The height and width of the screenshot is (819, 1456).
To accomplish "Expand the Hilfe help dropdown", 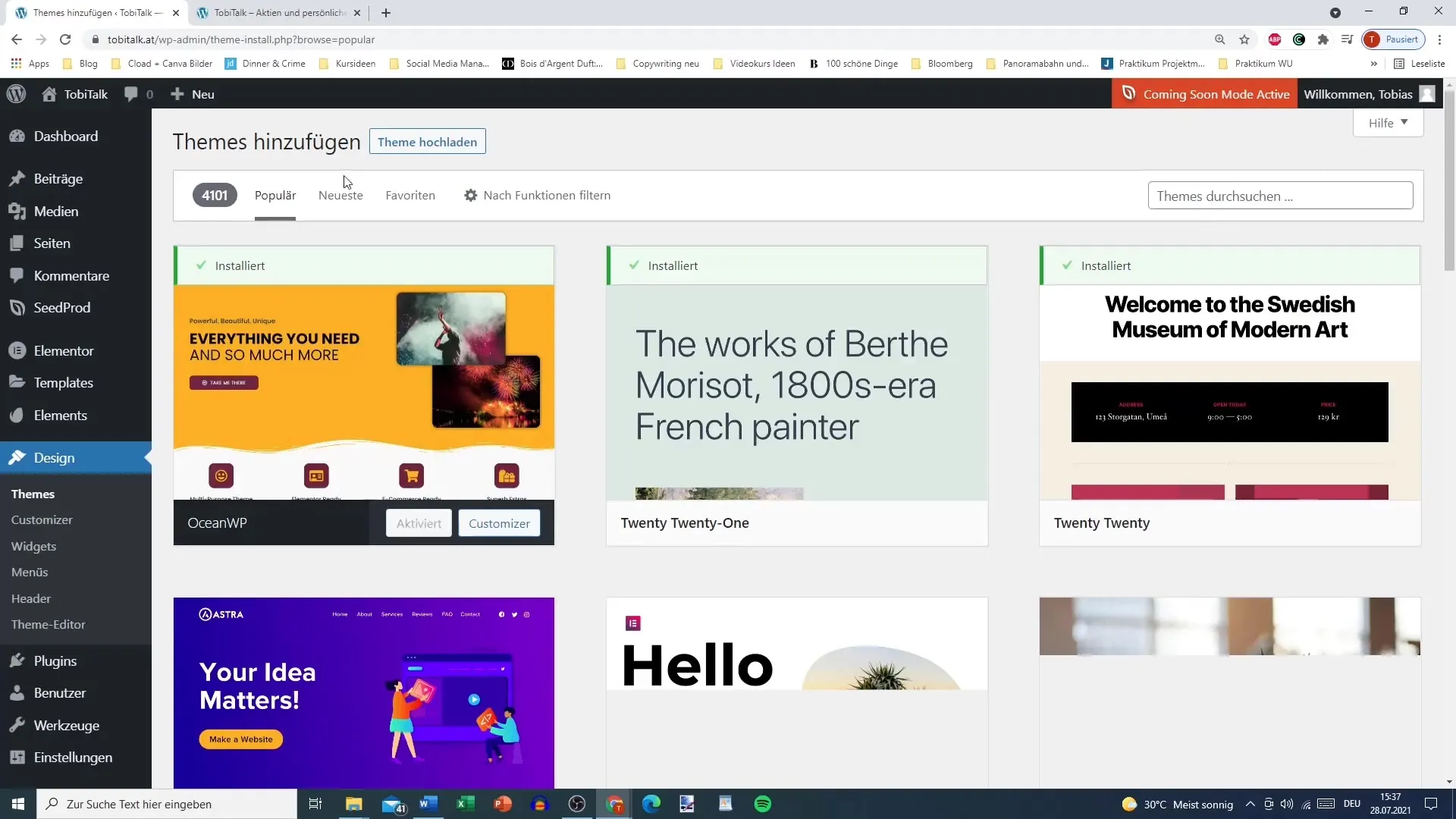I will click(1387, 123).
